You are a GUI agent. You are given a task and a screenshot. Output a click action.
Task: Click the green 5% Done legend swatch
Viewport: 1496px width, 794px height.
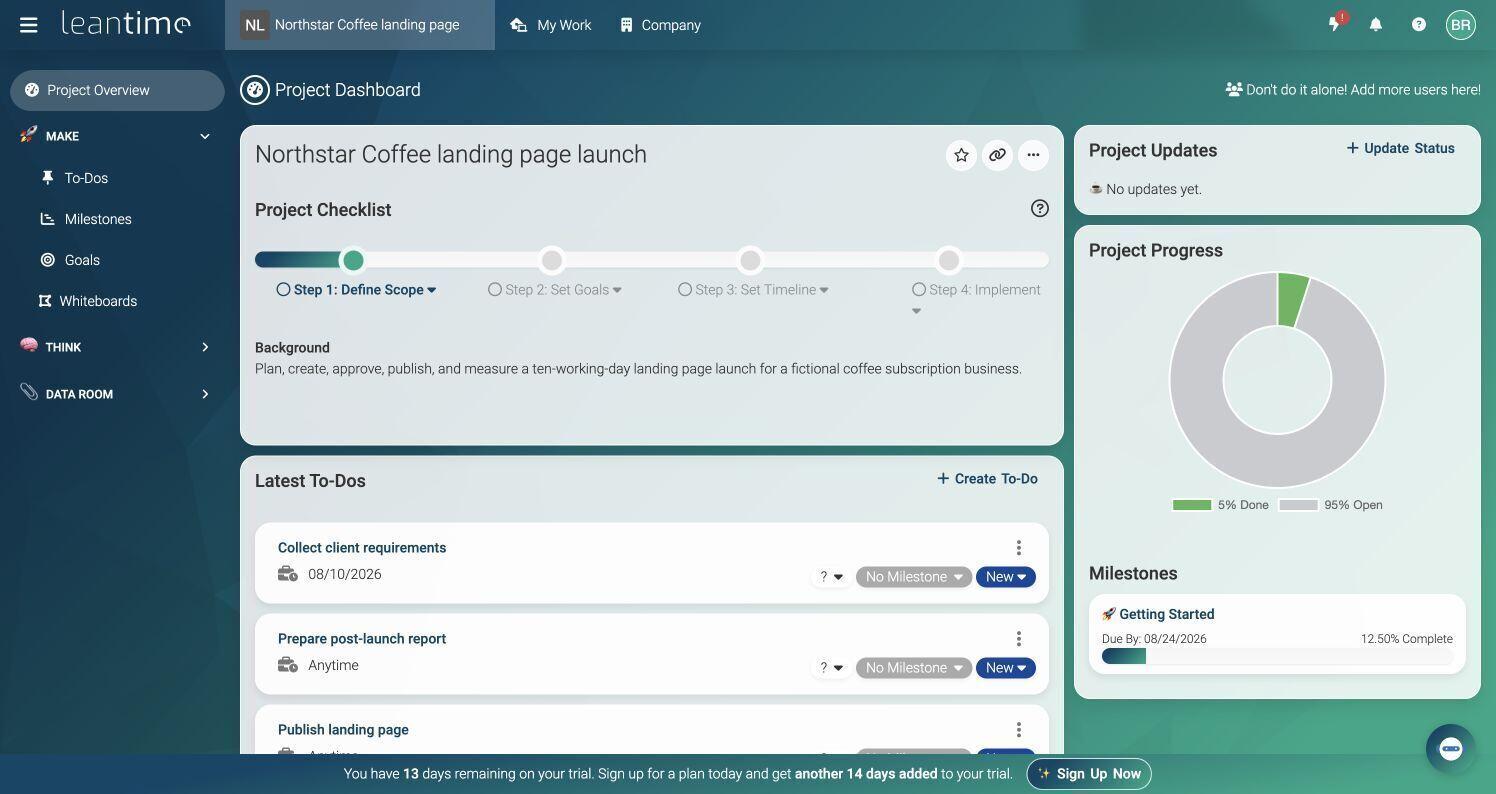point(1192,505)
